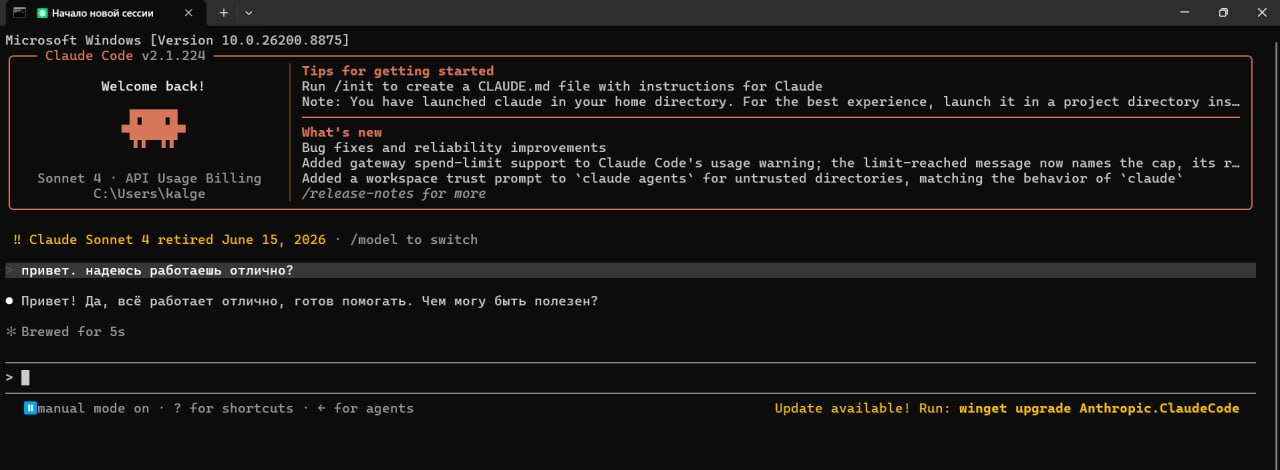Close the Начало новой сессии tab

pyautogui.click(x=193, y=13)
